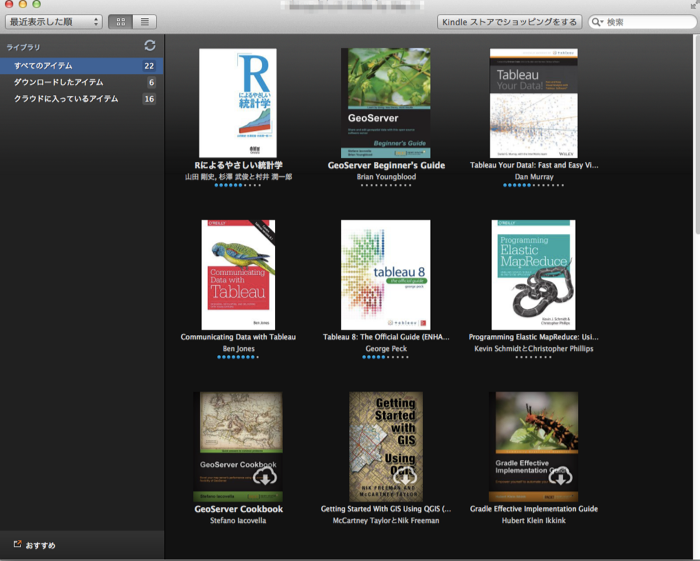700x561 pixels.
Task: Open the GeoServer Beginner's Guide cover
Action: click(x=386, y=103)
